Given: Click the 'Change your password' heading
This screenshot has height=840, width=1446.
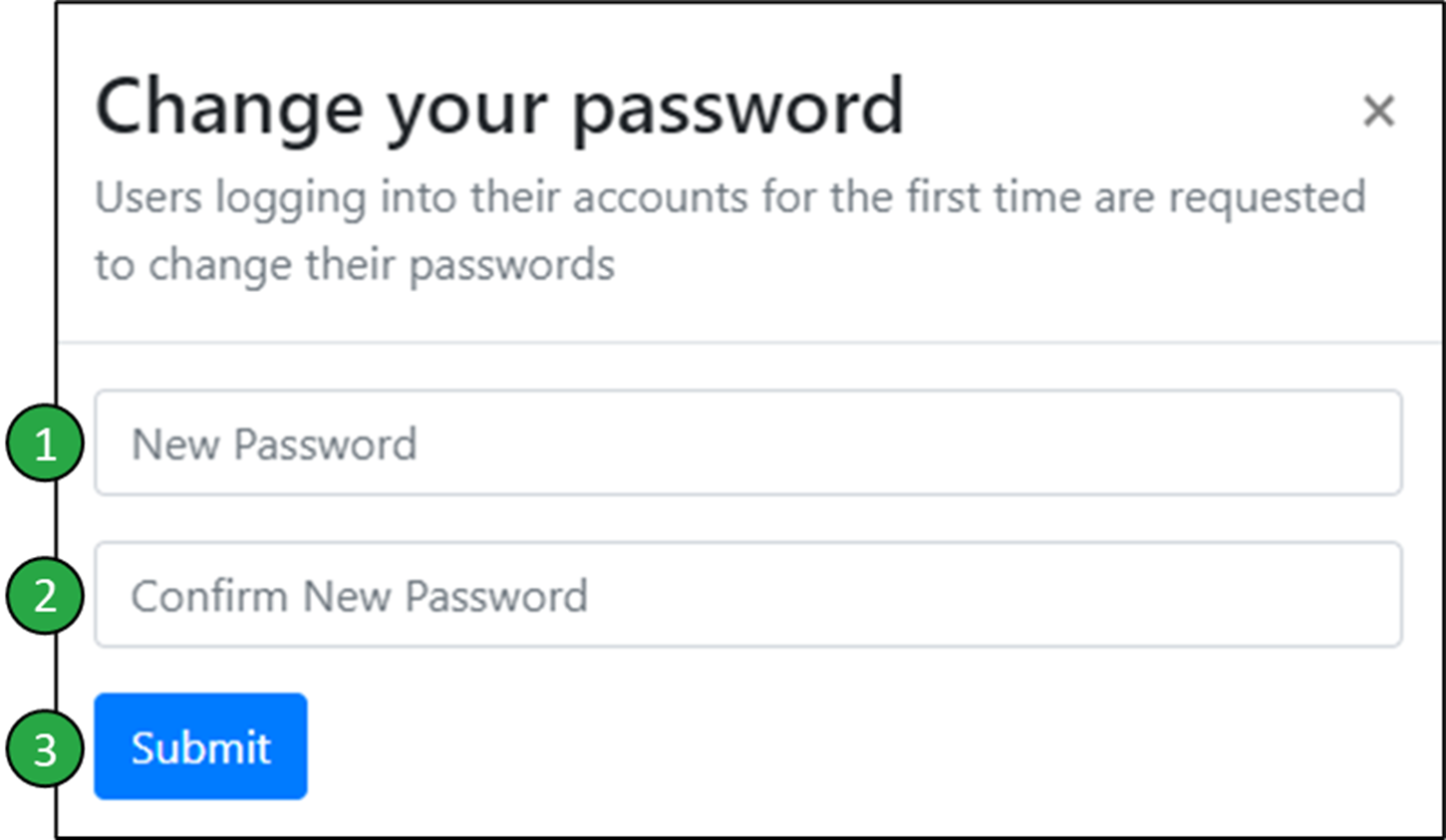Looking at the screenshot, I should tap(499, 108).
